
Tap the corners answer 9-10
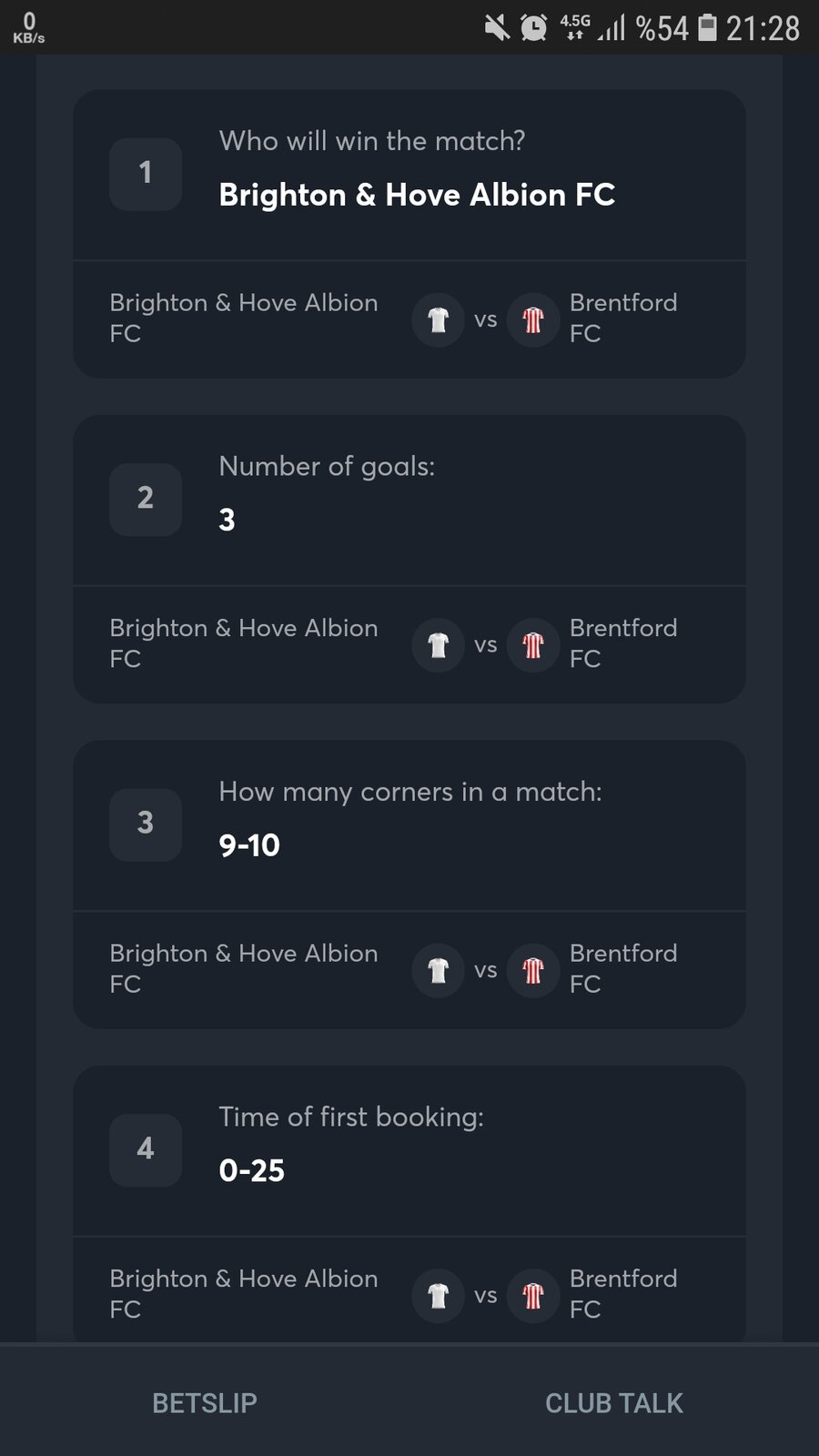pos(249,844)
